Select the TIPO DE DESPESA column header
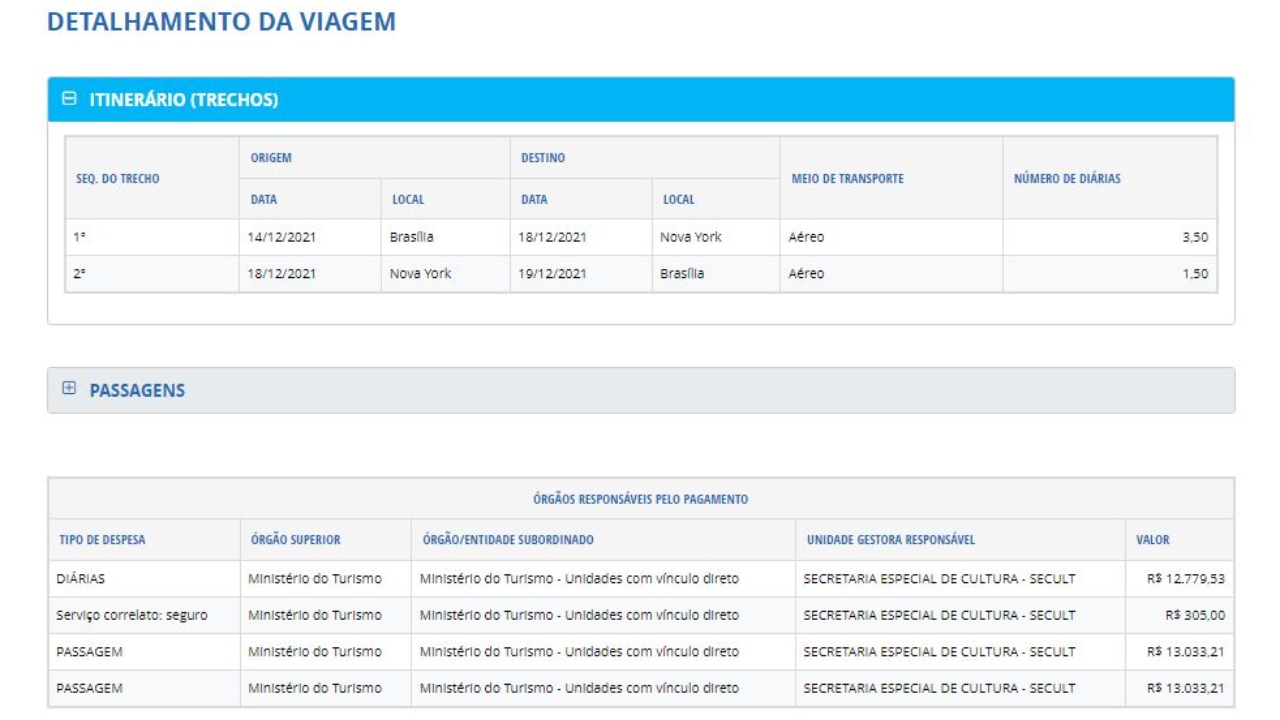The height and width of the screenshot is (720, 1280). pos(102,540)
